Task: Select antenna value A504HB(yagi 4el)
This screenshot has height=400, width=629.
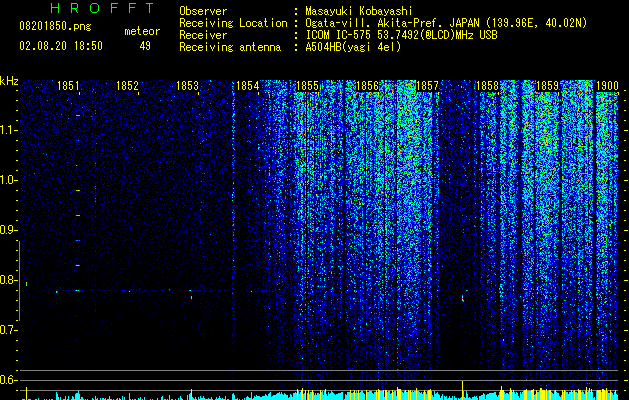Action: tap(353, 47)
